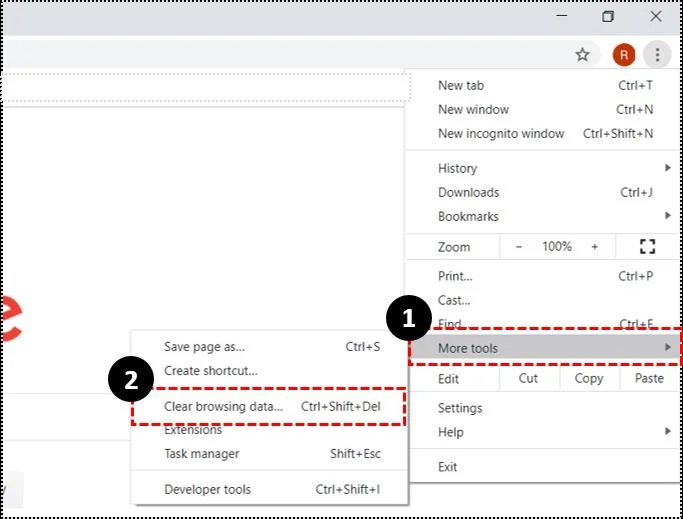The height and width of the screenshot is (519, 683).
Task: Click Cut in the Edit row
Action: point(528,378)
